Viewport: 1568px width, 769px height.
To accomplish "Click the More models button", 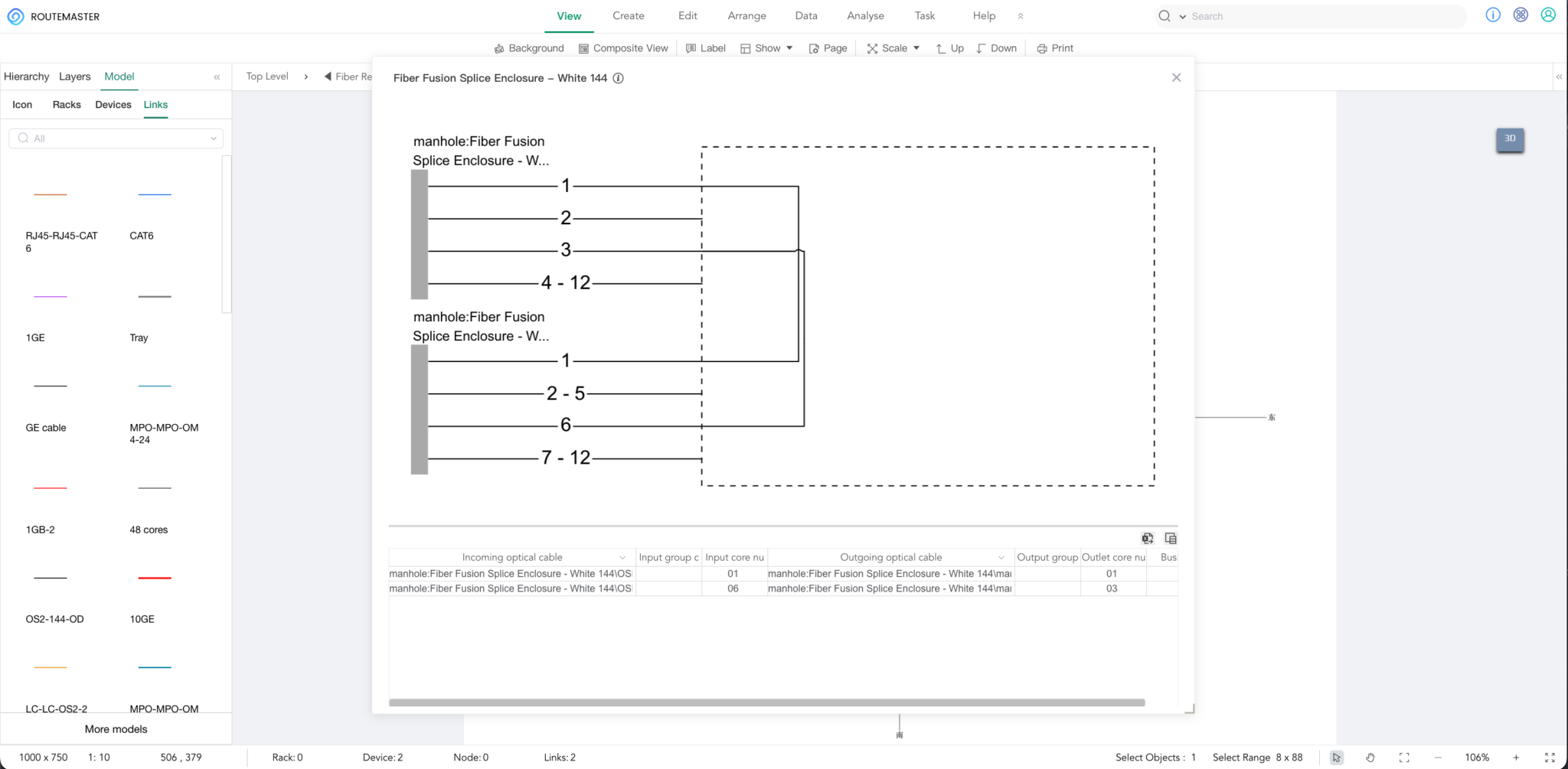I will coord(116,728).
